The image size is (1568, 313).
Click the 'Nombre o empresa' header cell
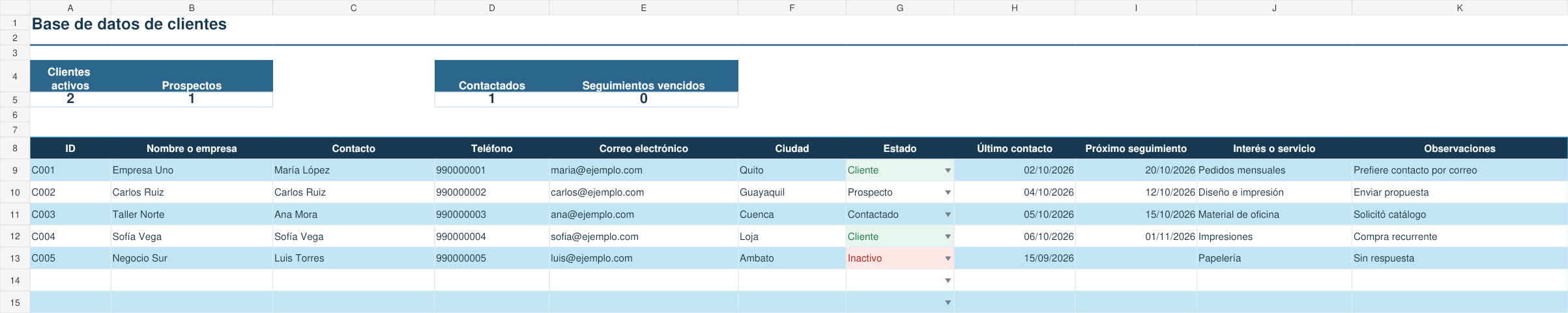[x=192, y=149]
